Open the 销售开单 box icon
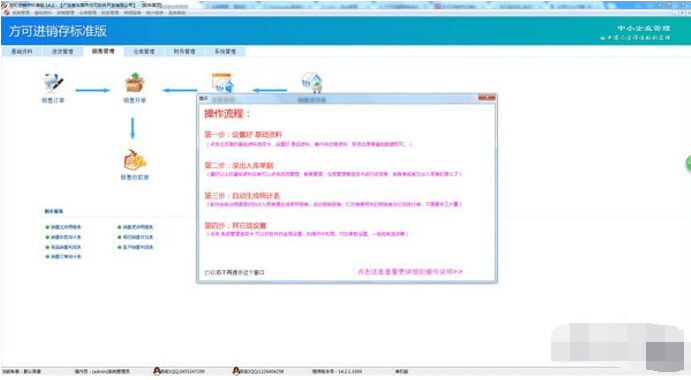 point(134,83)
